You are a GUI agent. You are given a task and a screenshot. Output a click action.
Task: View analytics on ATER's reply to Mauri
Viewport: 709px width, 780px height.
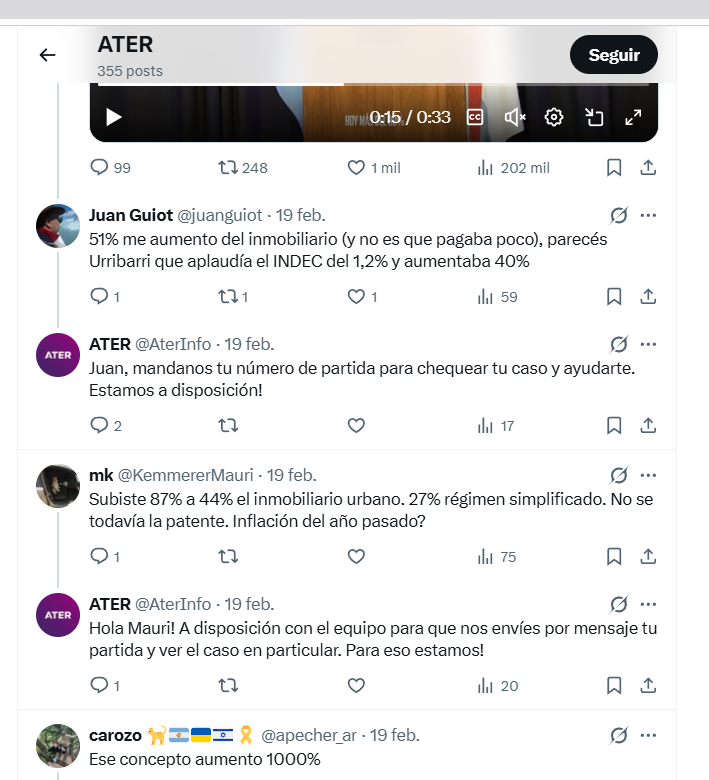click(x=498, y=686)
